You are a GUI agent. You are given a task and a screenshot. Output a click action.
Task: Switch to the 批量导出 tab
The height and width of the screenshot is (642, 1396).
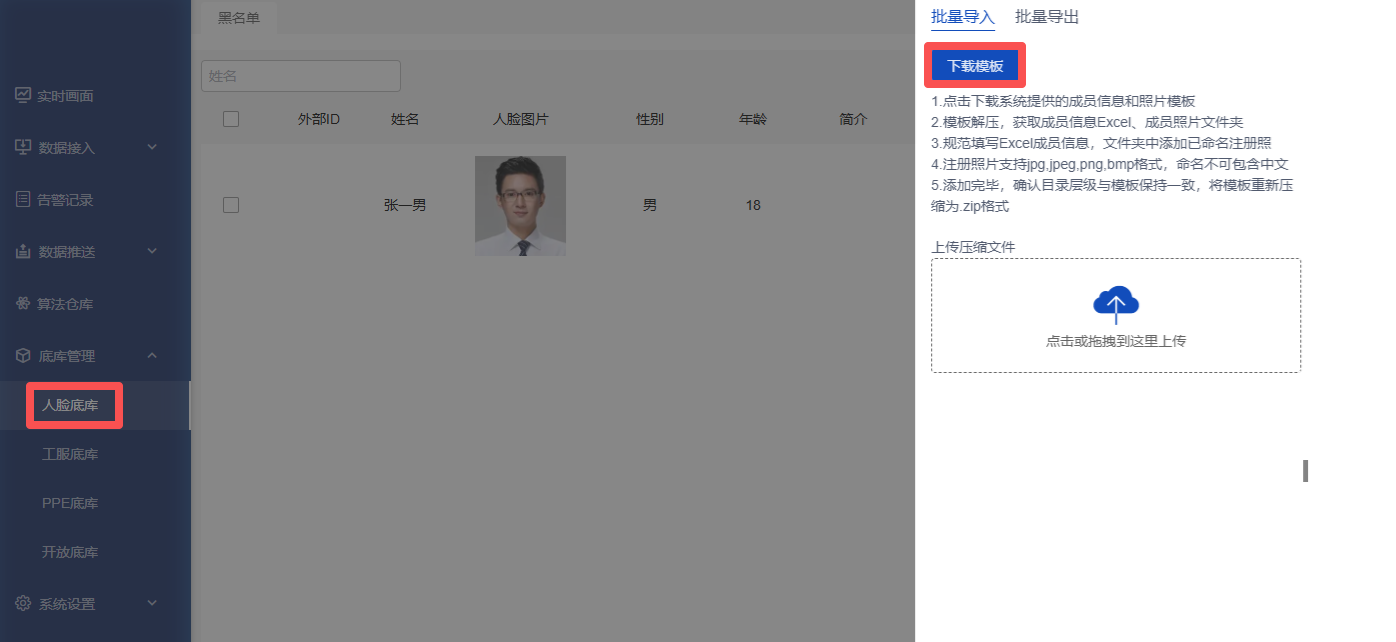coord(1046,17)
